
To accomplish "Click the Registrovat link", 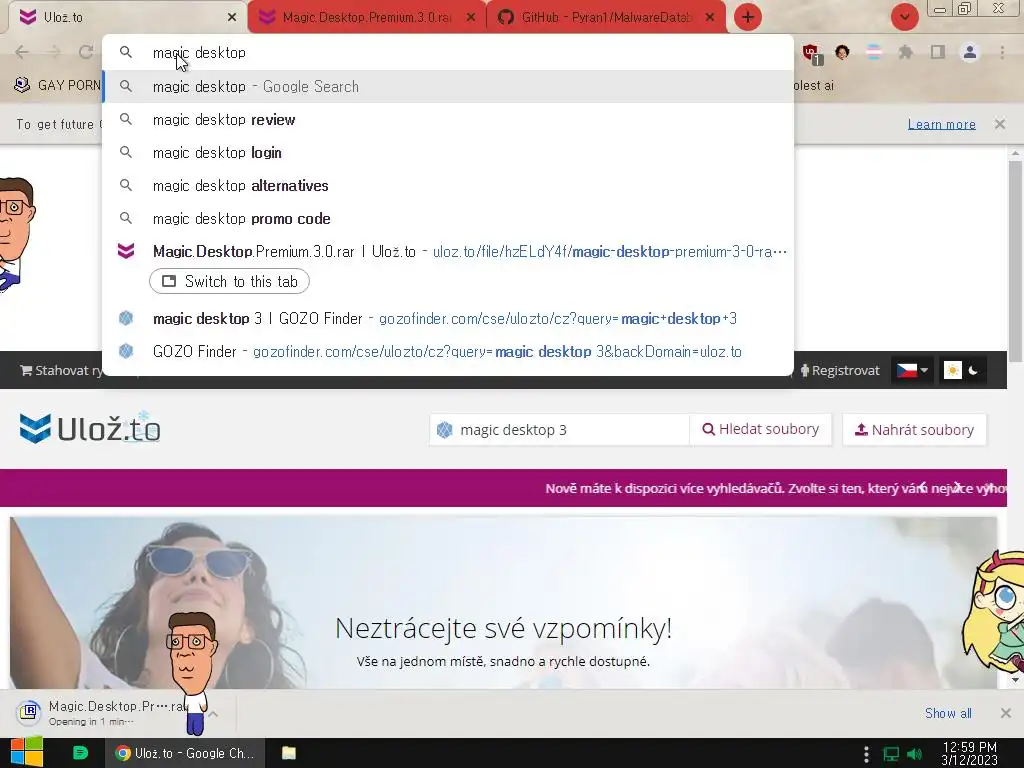I will tap(840, 370).
